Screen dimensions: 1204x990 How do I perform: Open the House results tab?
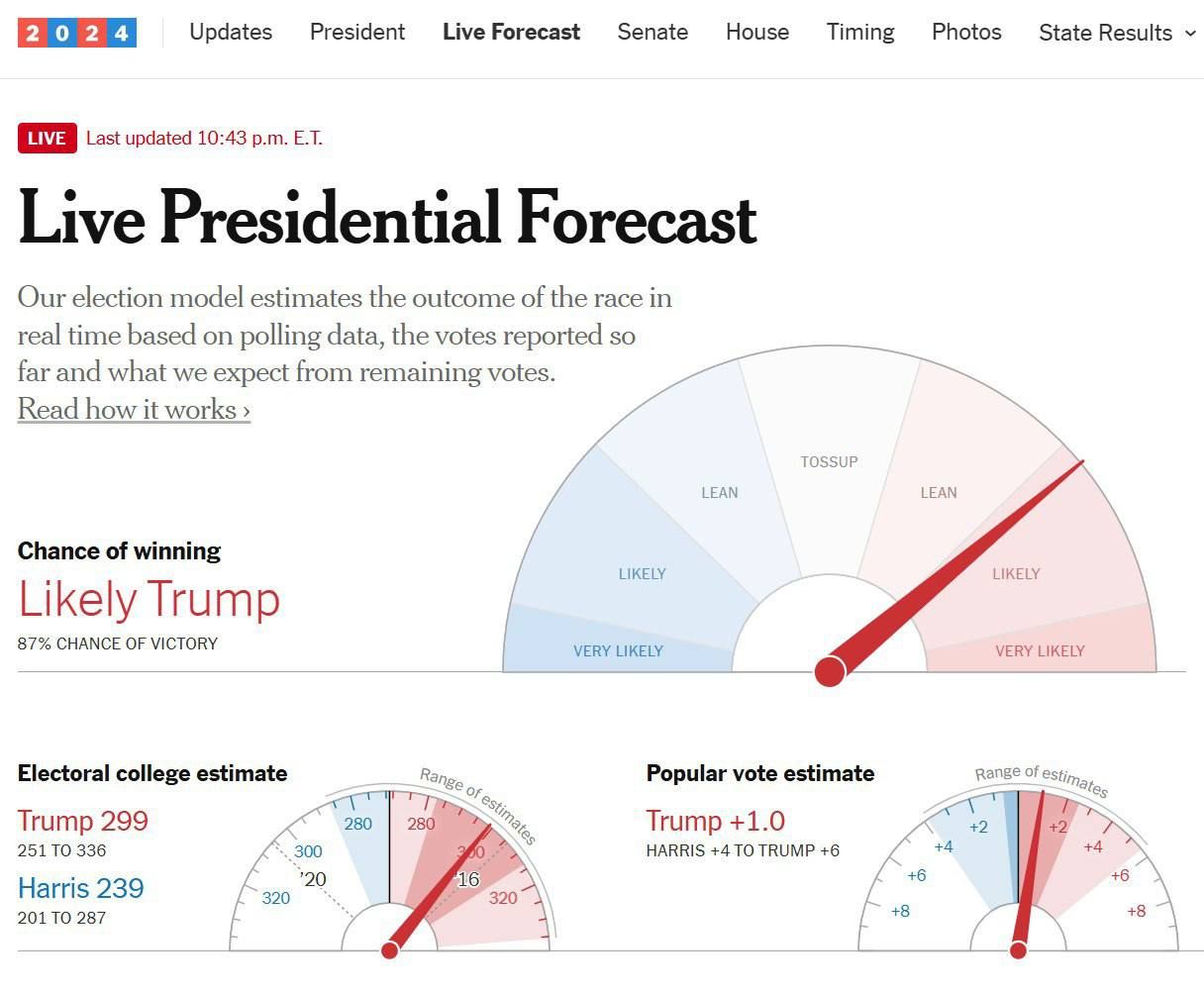click(757, 32)
